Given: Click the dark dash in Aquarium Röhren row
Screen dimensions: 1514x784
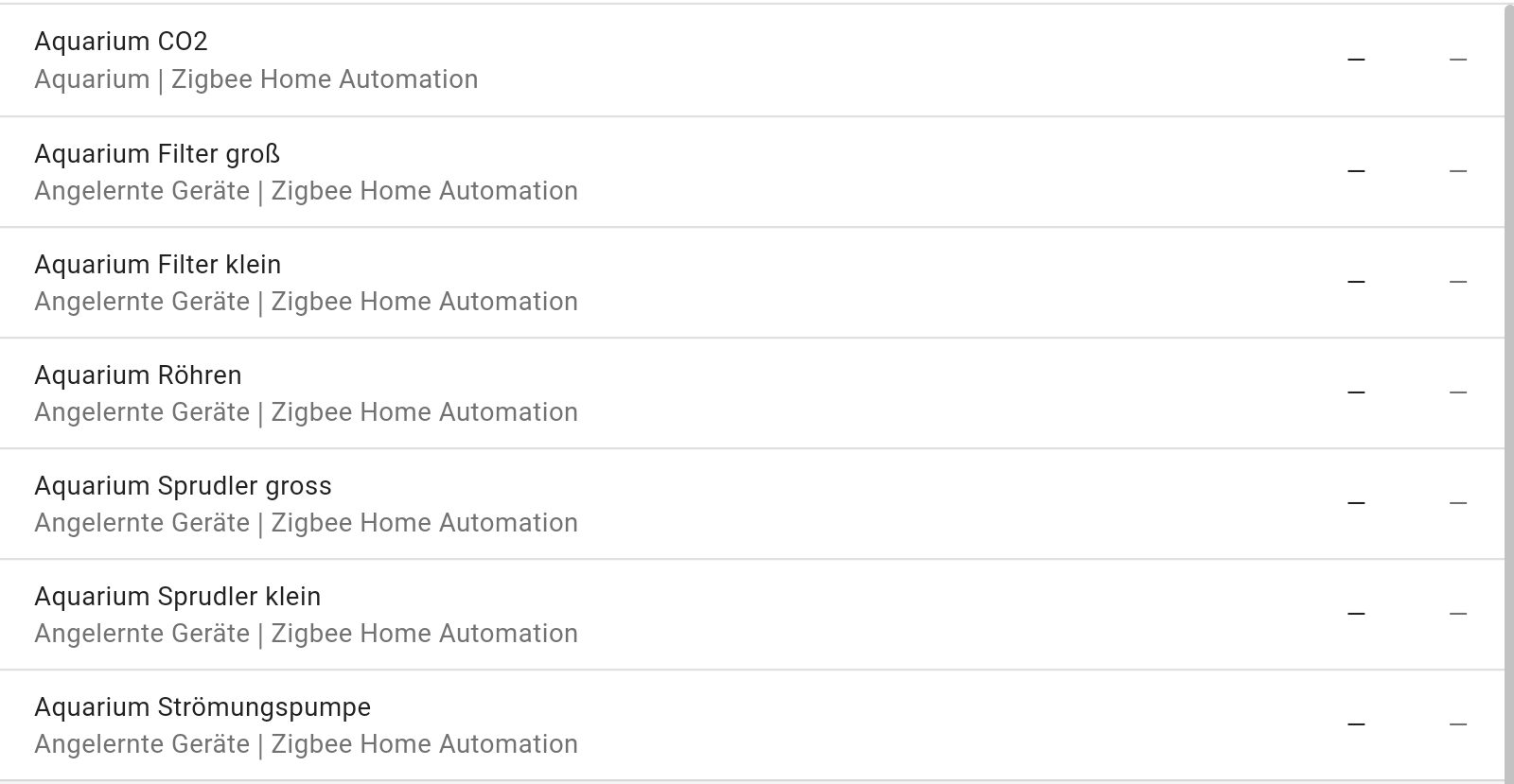Looking at the screenshot, I should [x=1356, y=392].
